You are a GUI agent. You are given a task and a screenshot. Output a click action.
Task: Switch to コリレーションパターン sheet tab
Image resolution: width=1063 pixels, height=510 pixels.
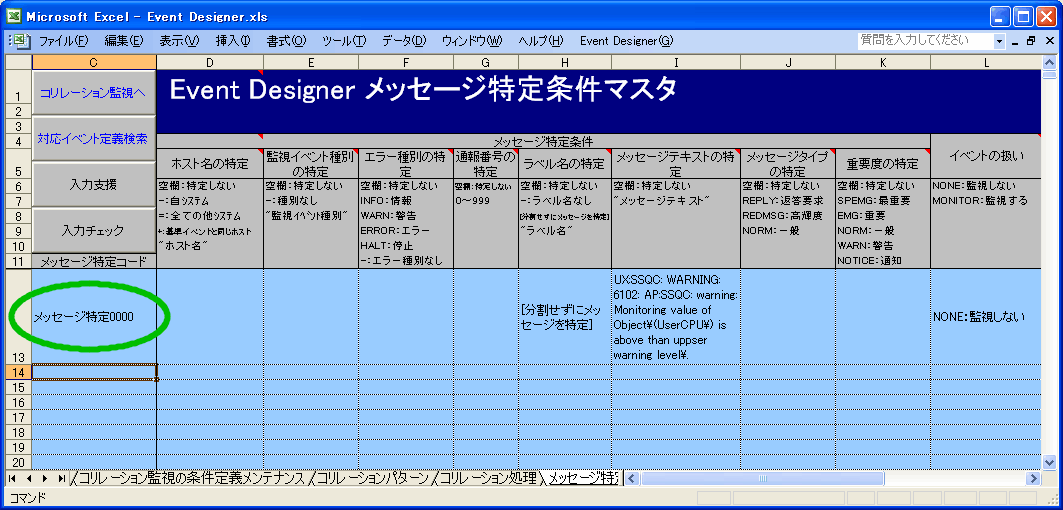point(371,478)
